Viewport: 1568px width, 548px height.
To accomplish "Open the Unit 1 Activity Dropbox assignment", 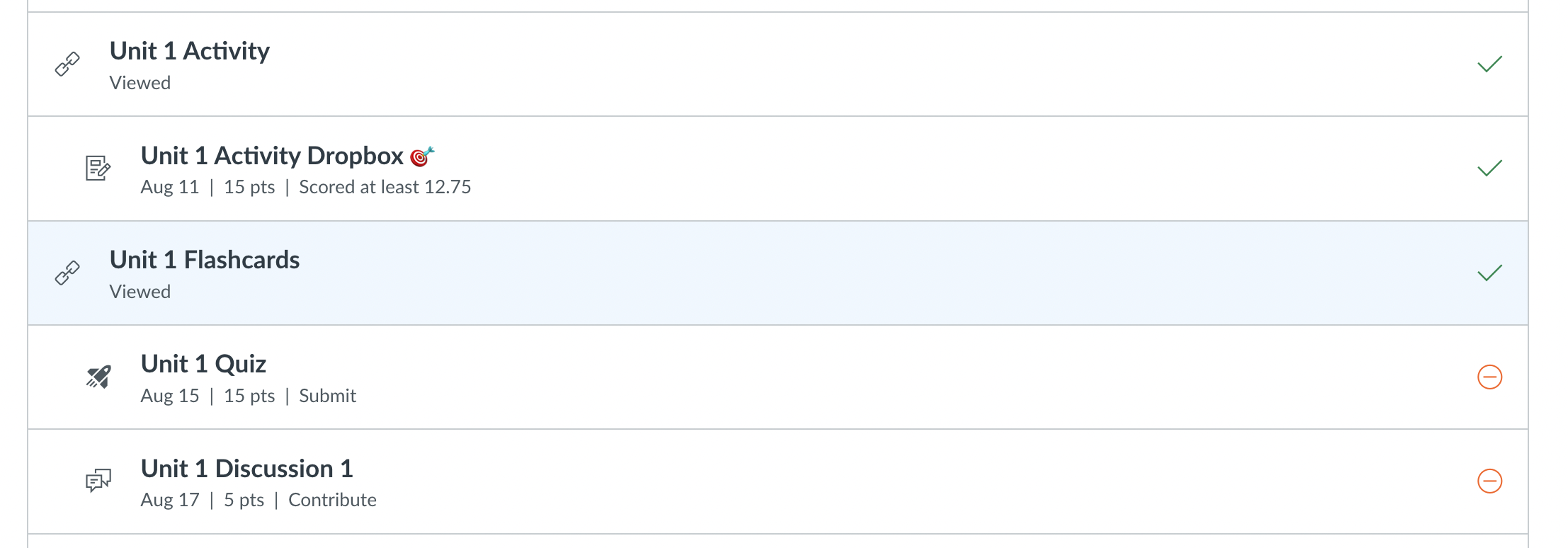I will [272, 156].
